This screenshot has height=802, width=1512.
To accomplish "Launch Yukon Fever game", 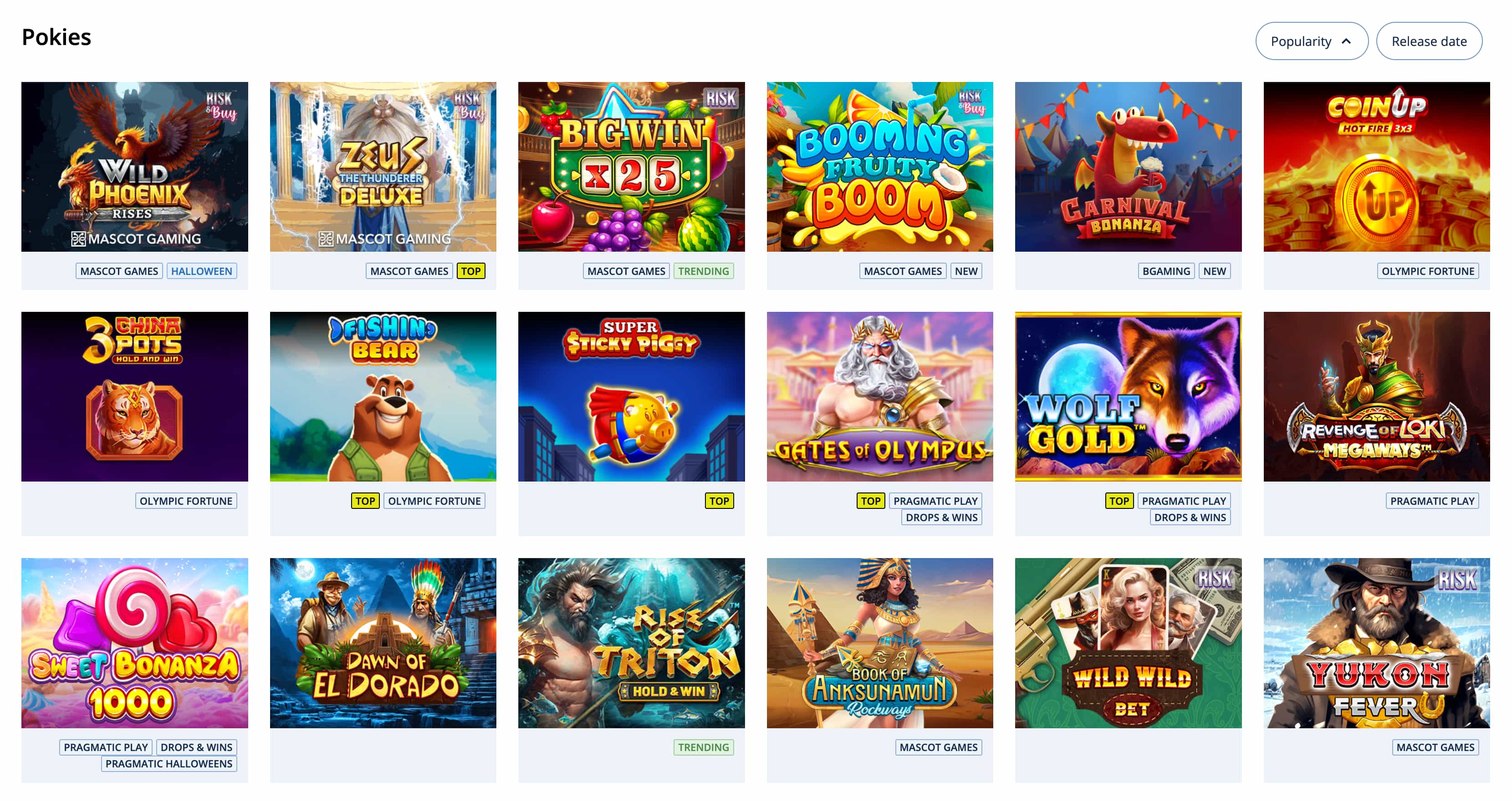I will pyautogui.click(x=1376, y=643).
